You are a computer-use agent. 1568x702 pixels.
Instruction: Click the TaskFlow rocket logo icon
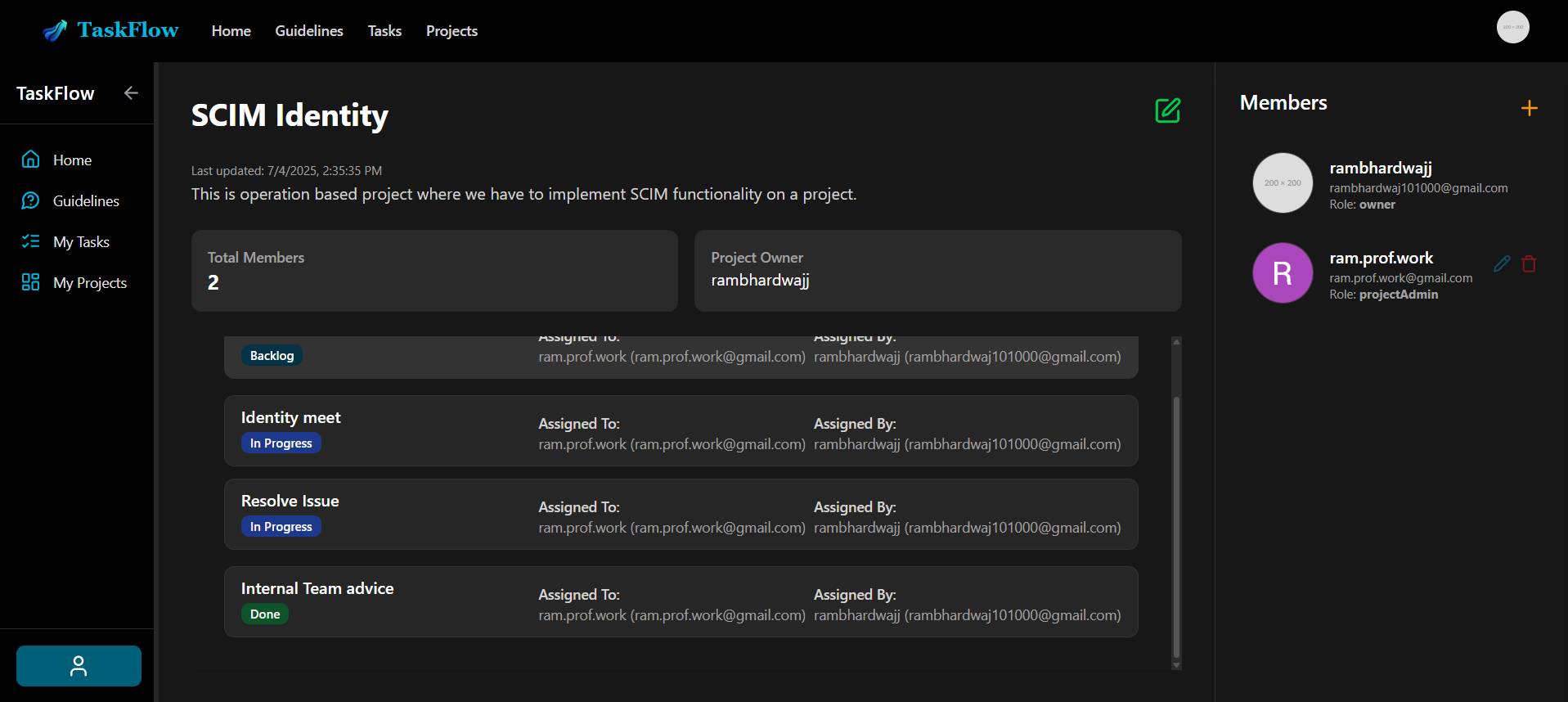[55, 31]
